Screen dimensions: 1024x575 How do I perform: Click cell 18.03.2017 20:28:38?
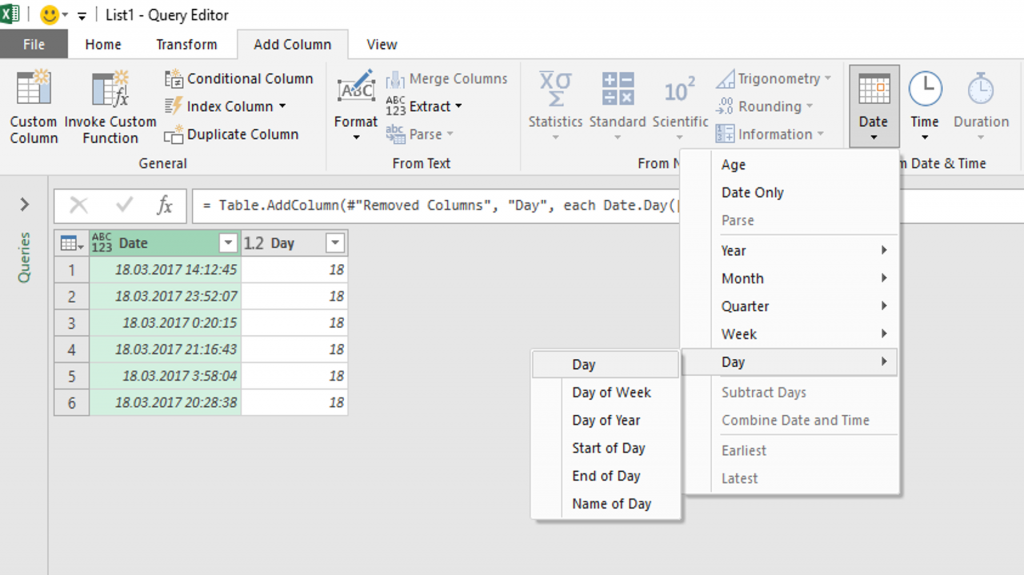[165, 402]
